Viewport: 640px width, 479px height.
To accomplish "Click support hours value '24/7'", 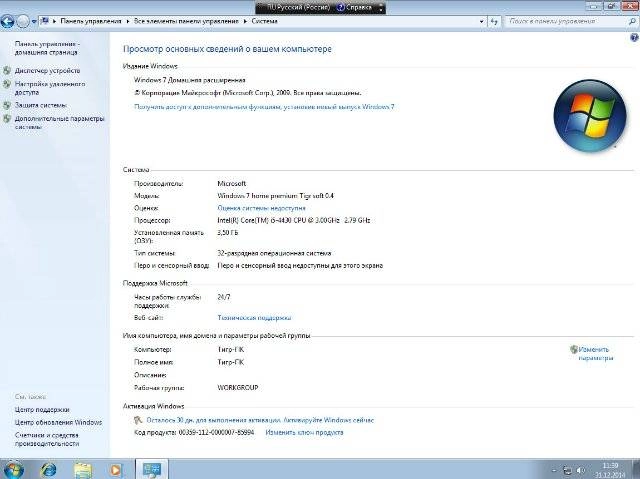I will [223, 297].
